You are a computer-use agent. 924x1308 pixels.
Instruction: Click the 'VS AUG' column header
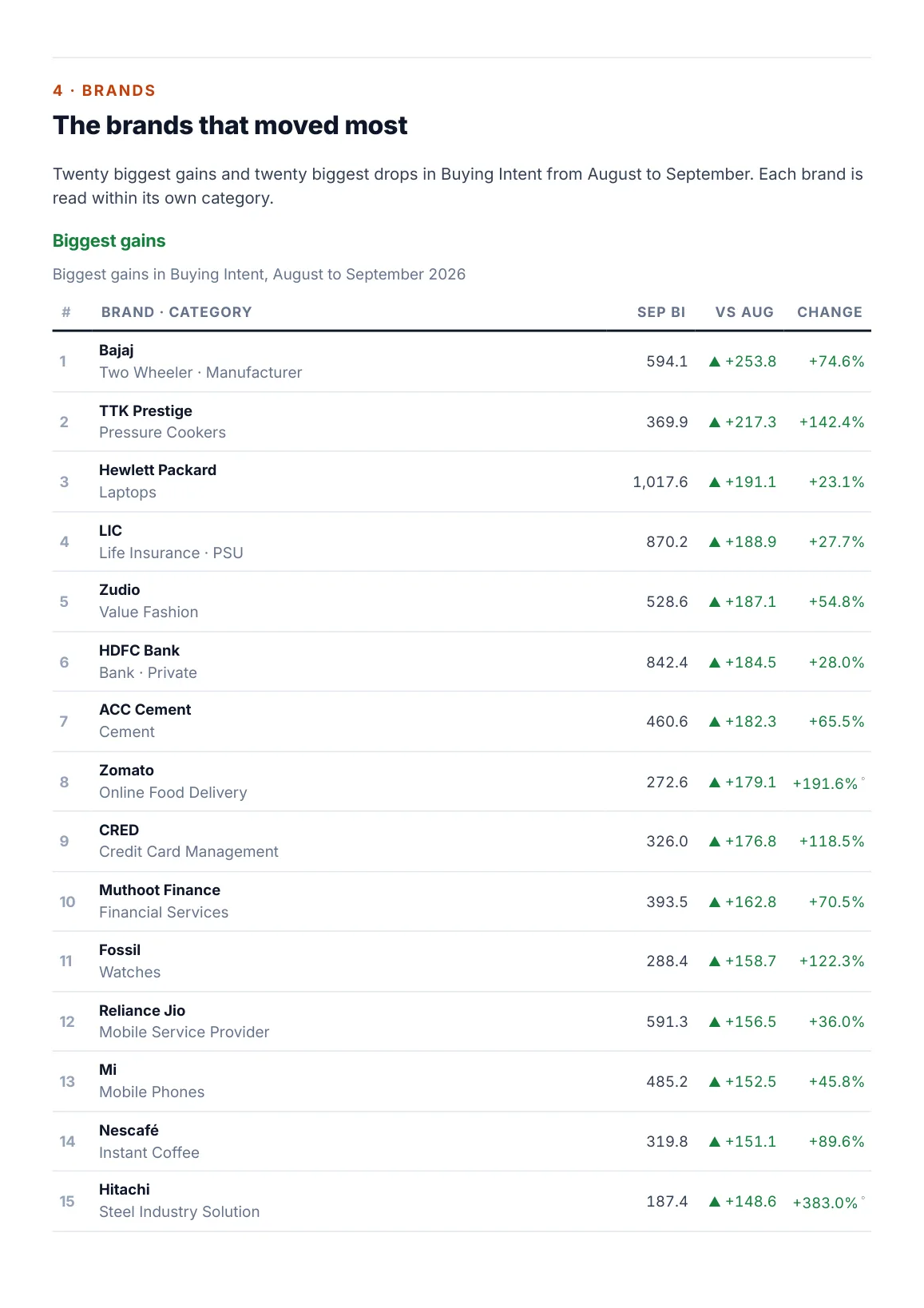point(744,312)
